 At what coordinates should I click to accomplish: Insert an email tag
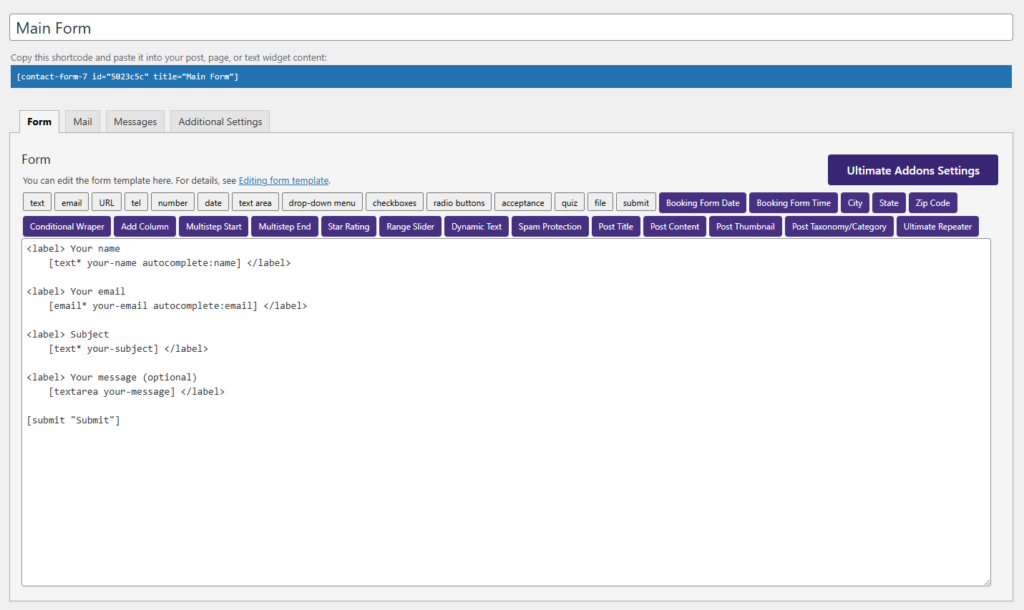(x=71, y=202)
